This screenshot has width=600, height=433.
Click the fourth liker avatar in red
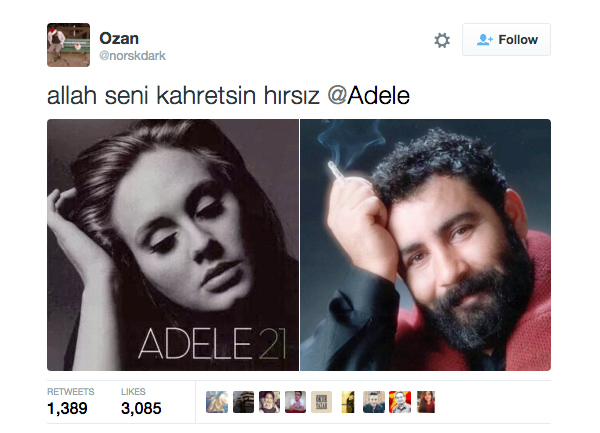(295, 402)
